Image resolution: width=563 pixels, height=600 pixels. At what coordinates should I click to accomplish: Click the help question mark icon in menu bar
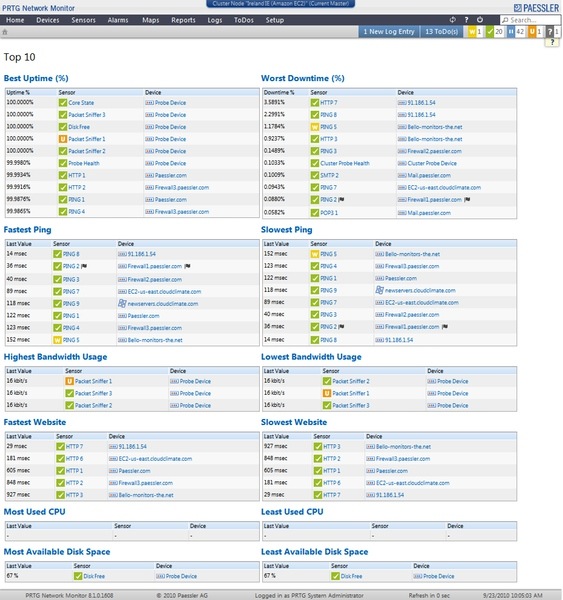click(x=466, y=20)
